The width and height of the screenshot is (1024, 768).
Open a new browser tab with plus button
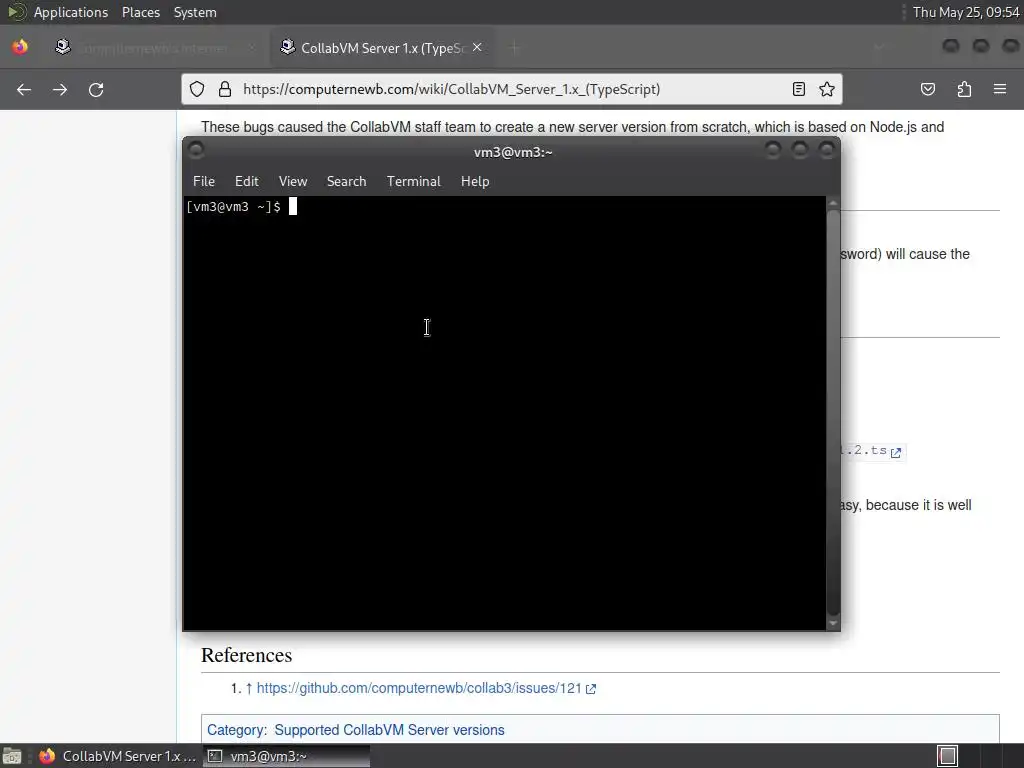point(515,47)
